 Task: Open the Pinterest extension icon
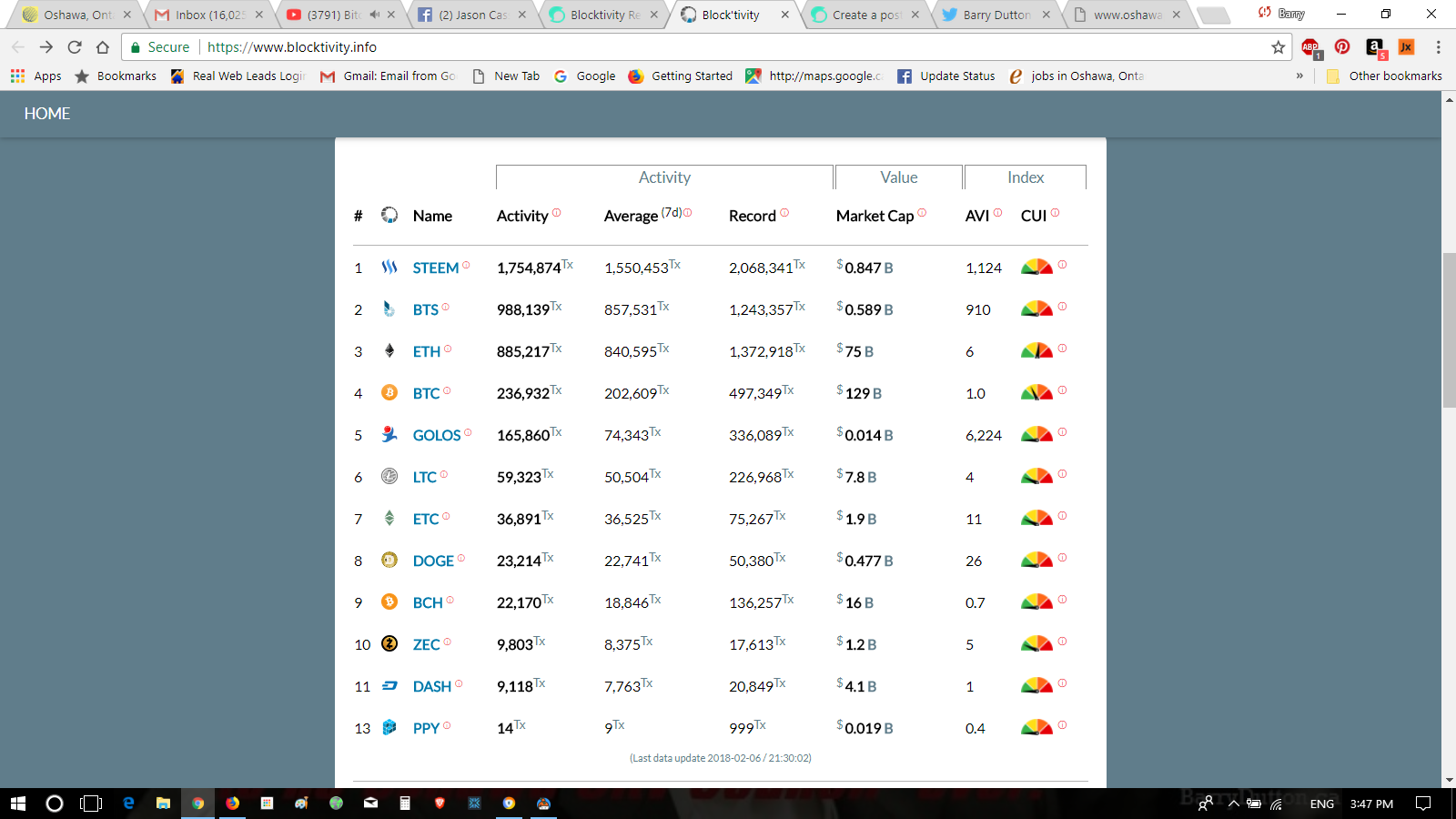tap(1342, 47)
